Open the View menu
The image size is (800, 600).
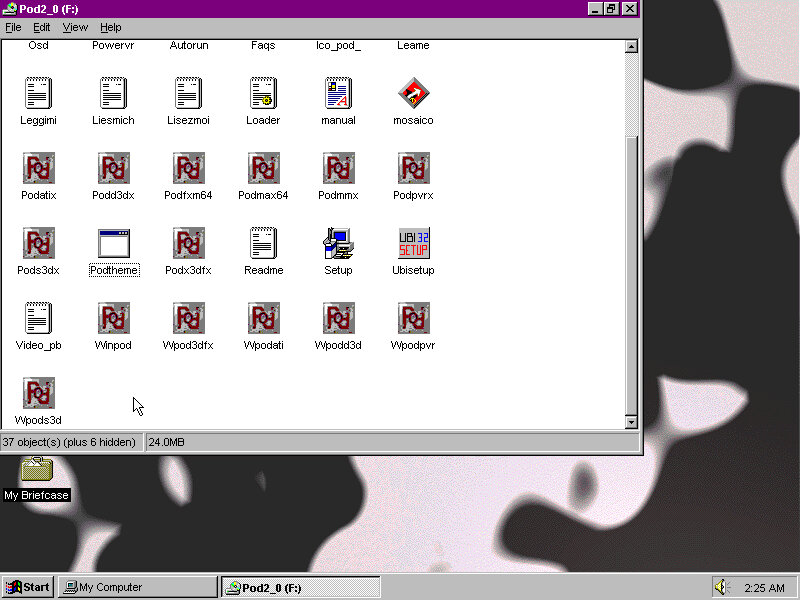click(x=75, y=27)
